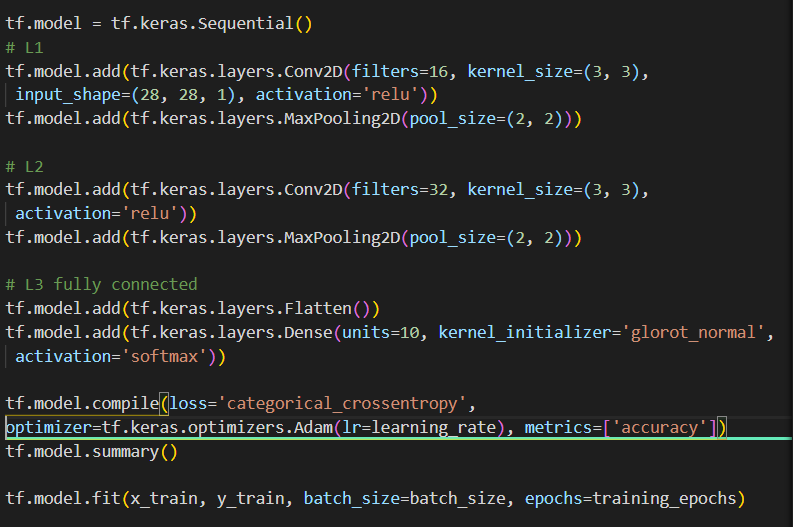Click 'filters=32' in the L2 Conv2D line
The height and width of the screenshot is (527, 793).
(400, 190)
